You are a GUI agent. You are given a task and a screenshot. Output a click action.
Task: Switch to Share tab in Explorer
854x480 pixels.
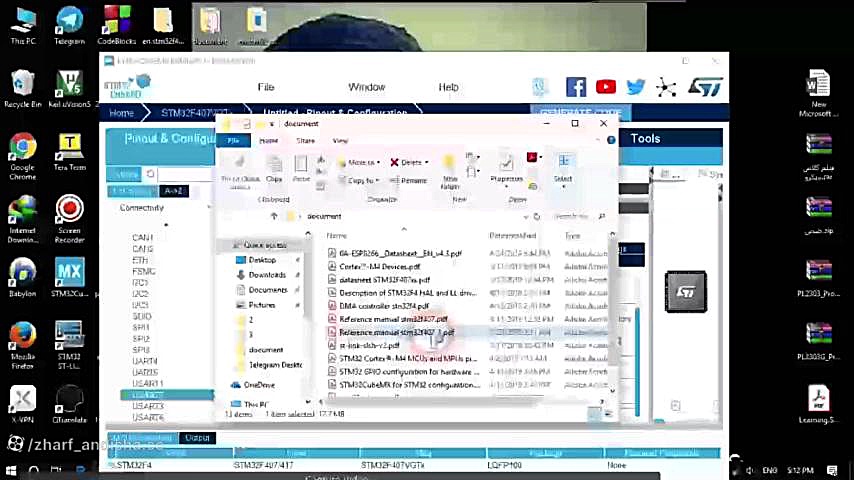[306, 141]
